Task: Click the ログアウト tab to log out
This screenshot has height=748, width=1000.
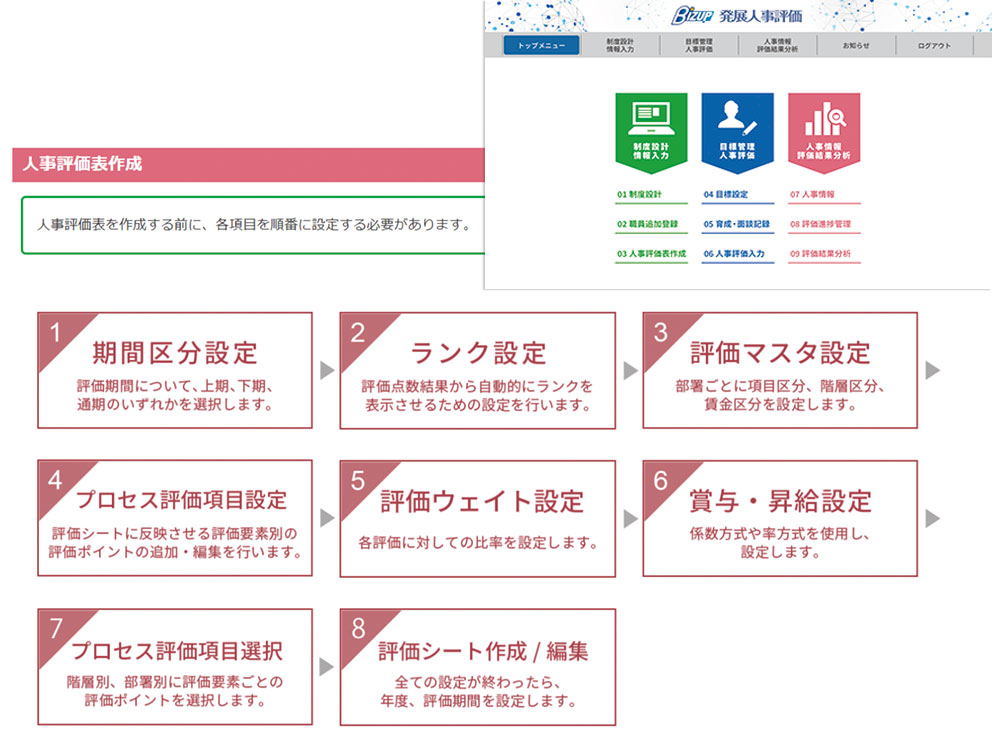Action: click(x=933, y=46)
